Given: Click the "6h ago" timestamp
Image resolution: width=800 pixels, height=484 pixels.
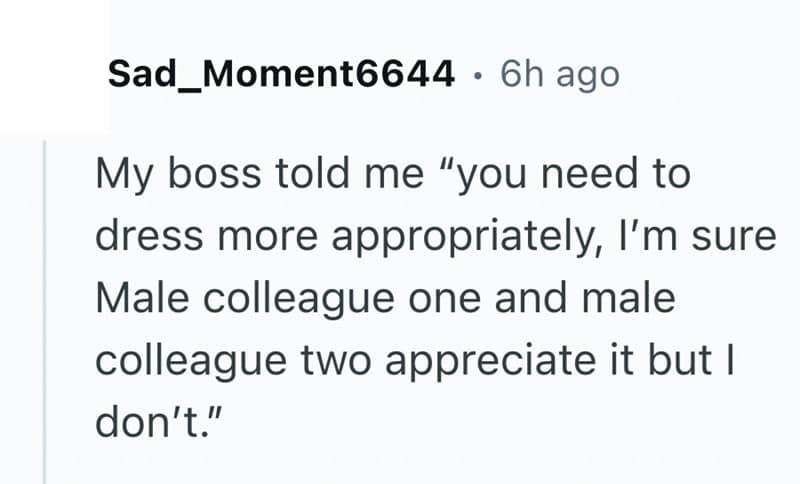Looking at the screenshot, I should tap(558, 74).
